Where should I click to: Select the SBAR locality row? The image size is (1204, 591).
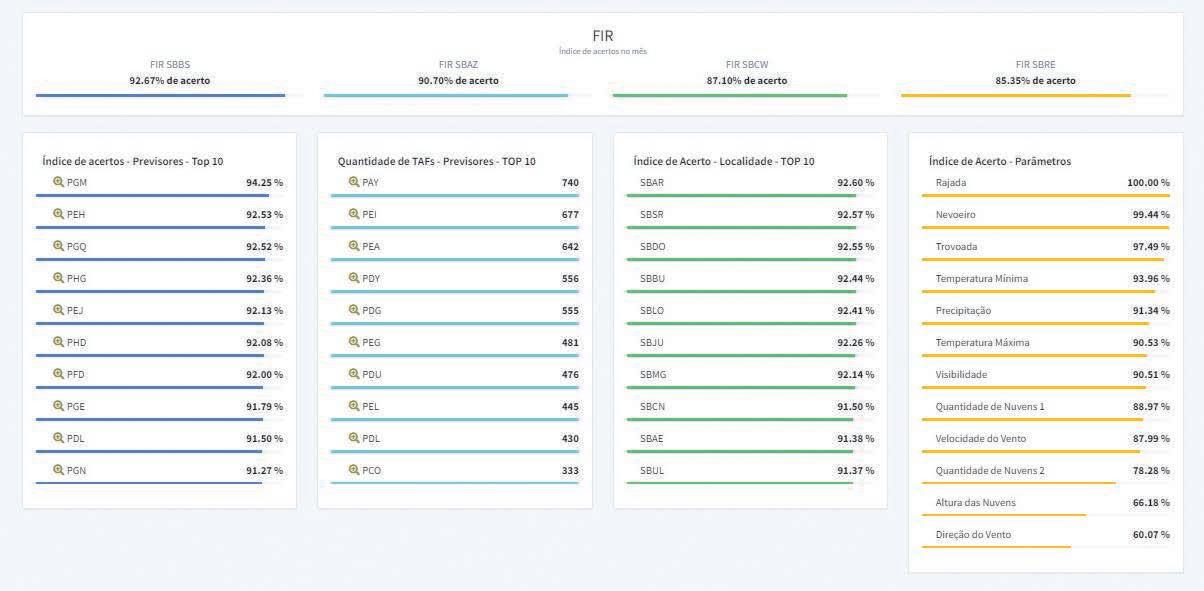(x=751, y=185)
